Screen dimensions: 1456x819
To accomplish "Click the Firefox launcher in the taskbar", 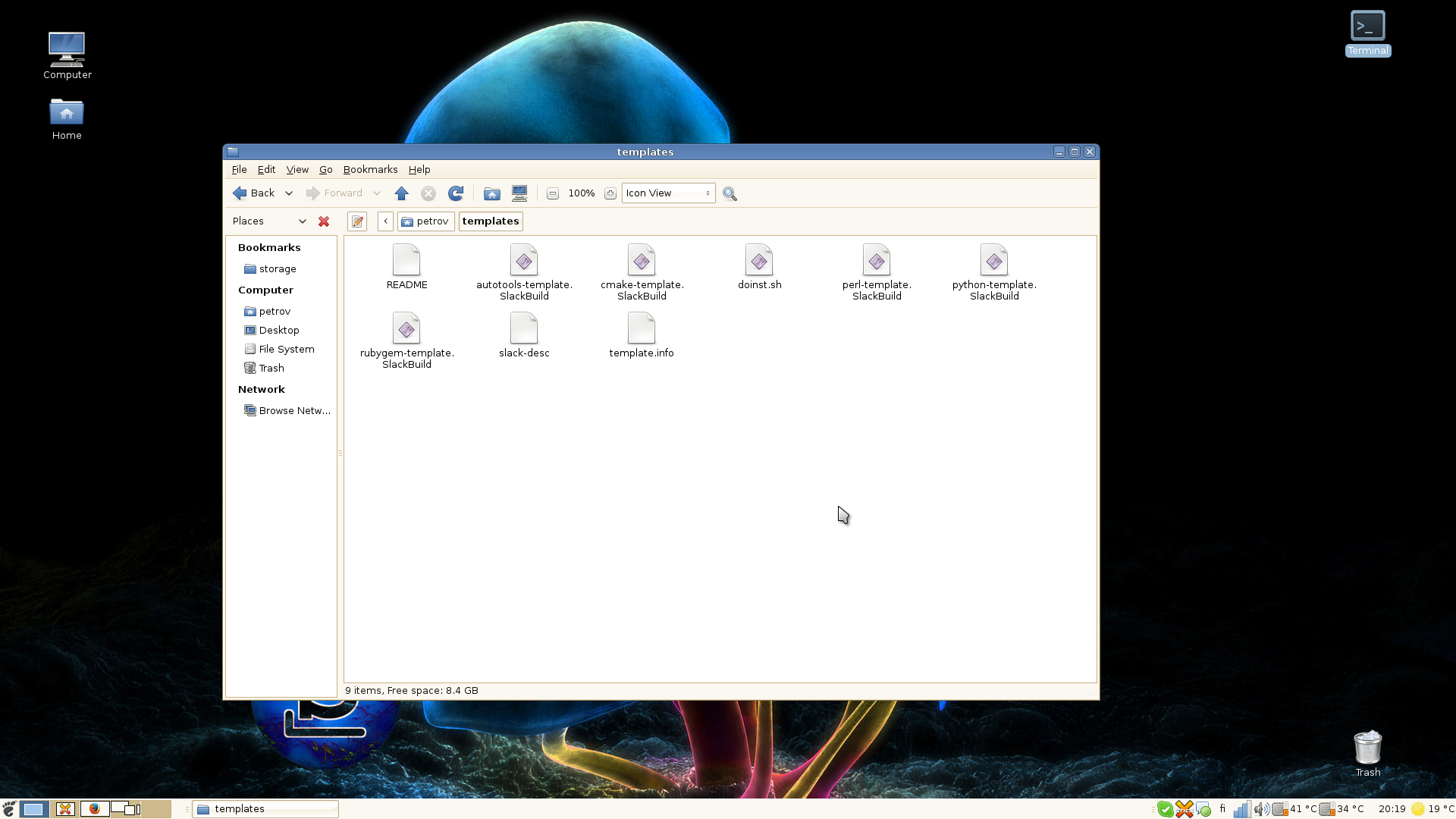I will [94, 809].
